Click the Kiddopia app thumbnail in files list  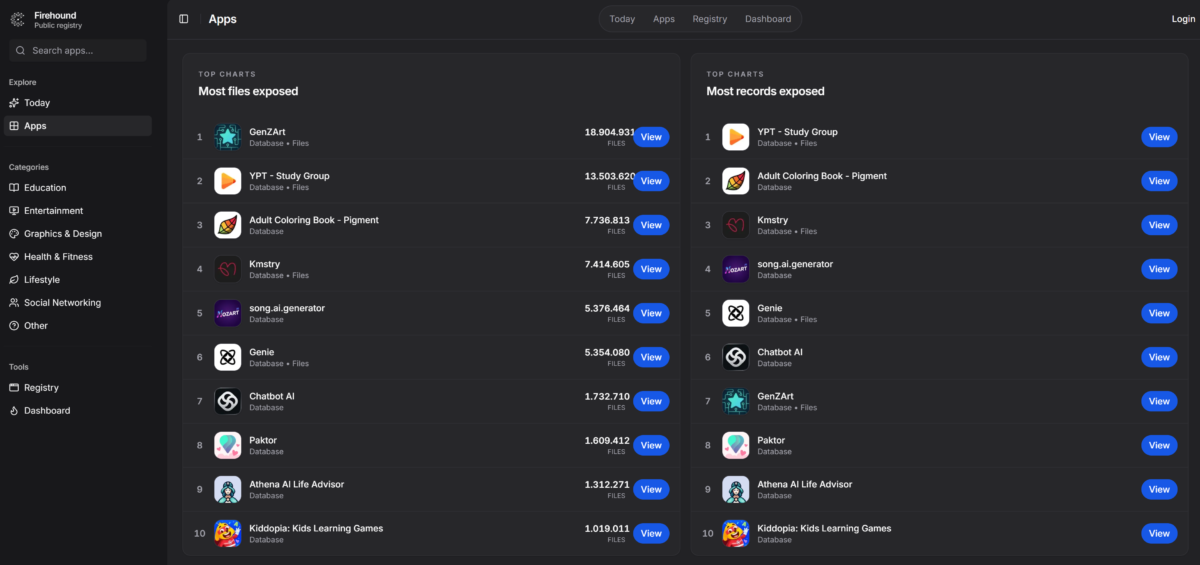[227, 533]
